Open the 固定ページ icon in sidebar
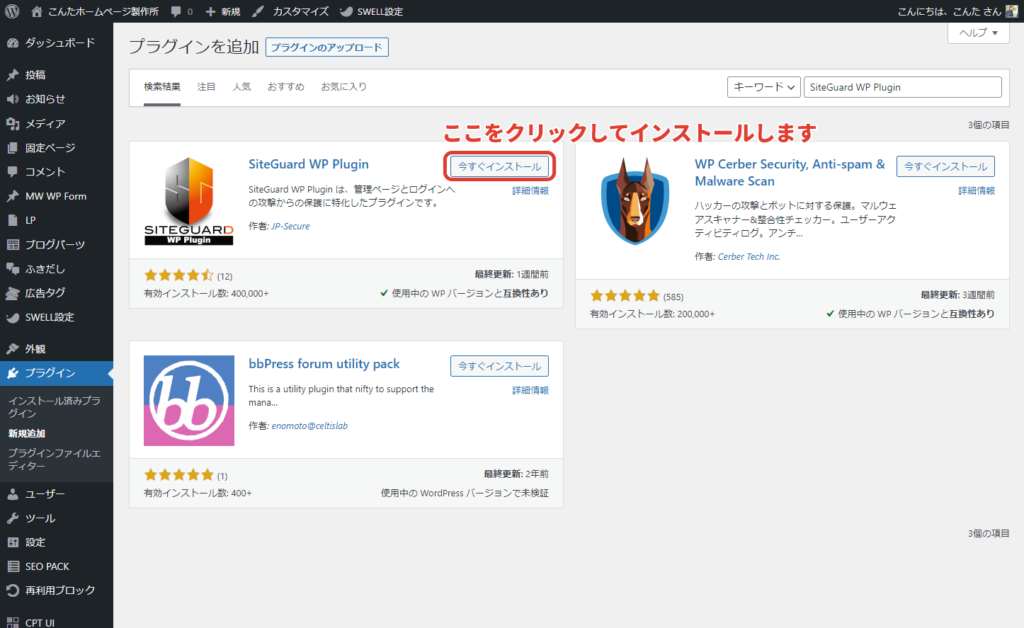This screenshot has width=1024, height=628. (x=12, y=148)
